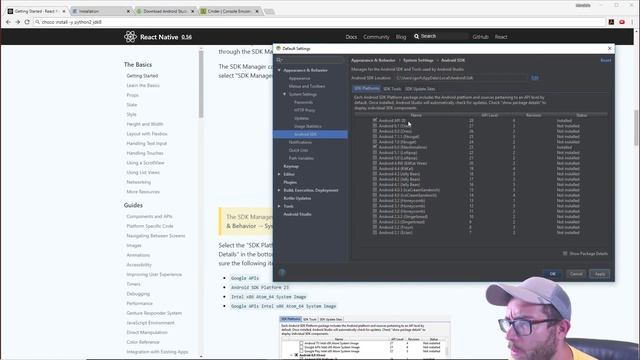
Task: Toggle Android API 28 checkbox
Action: [375, 120]
